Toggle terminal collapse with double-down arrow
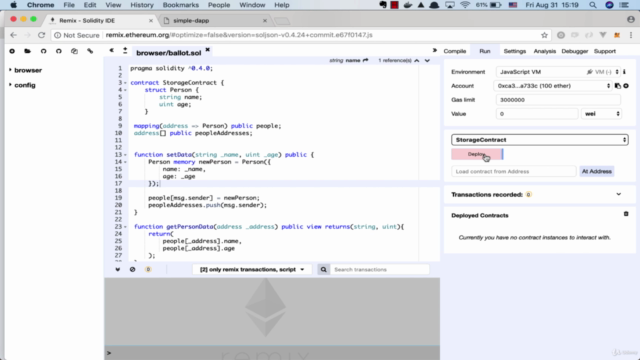The height and width of the screenshot is (360, 640). (x=118, y=269)
